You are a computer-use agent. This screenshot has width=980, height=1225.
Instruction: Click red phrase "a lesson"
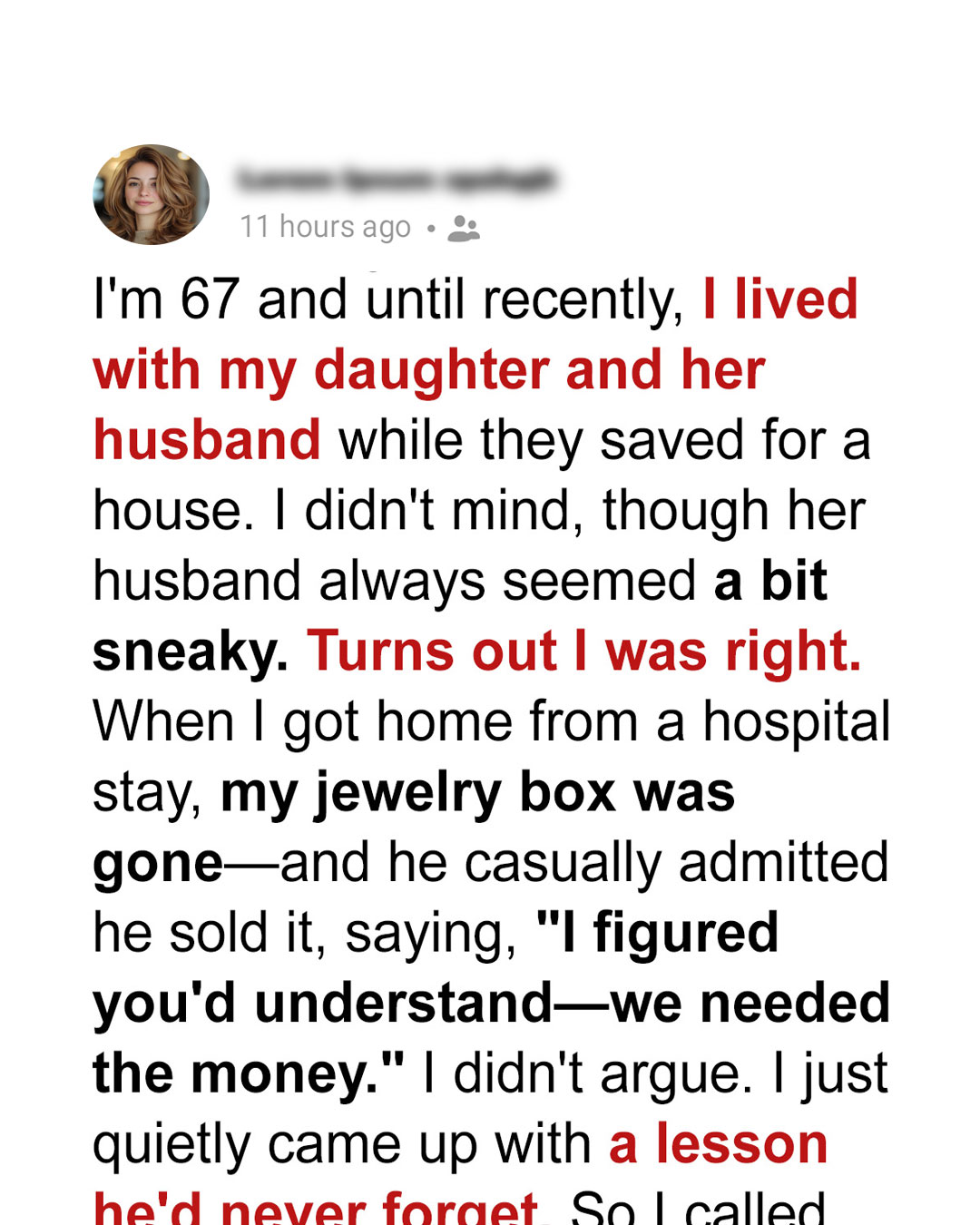click(x=718, y=1144)
